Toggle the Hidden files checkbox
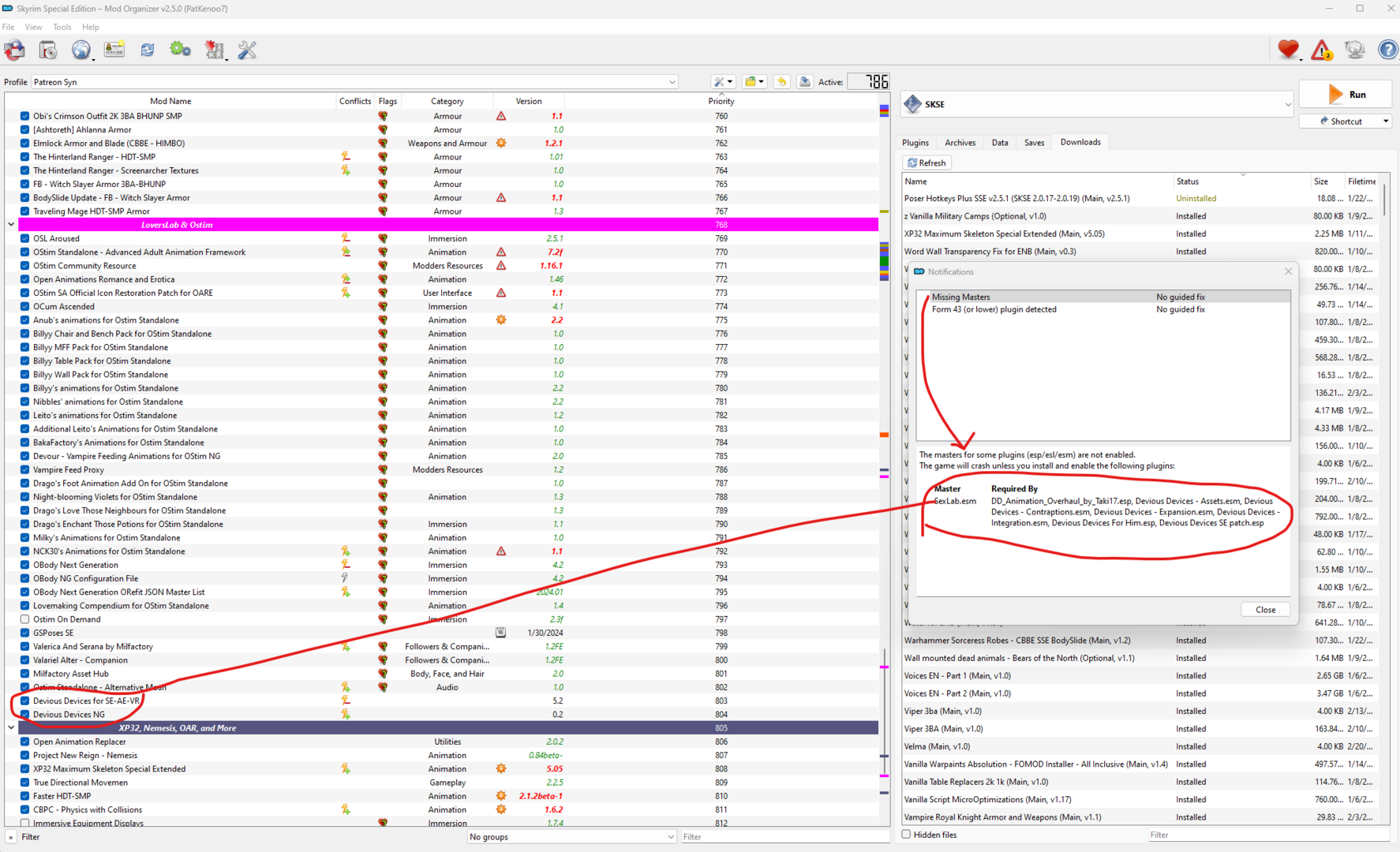 pos(906,834)
